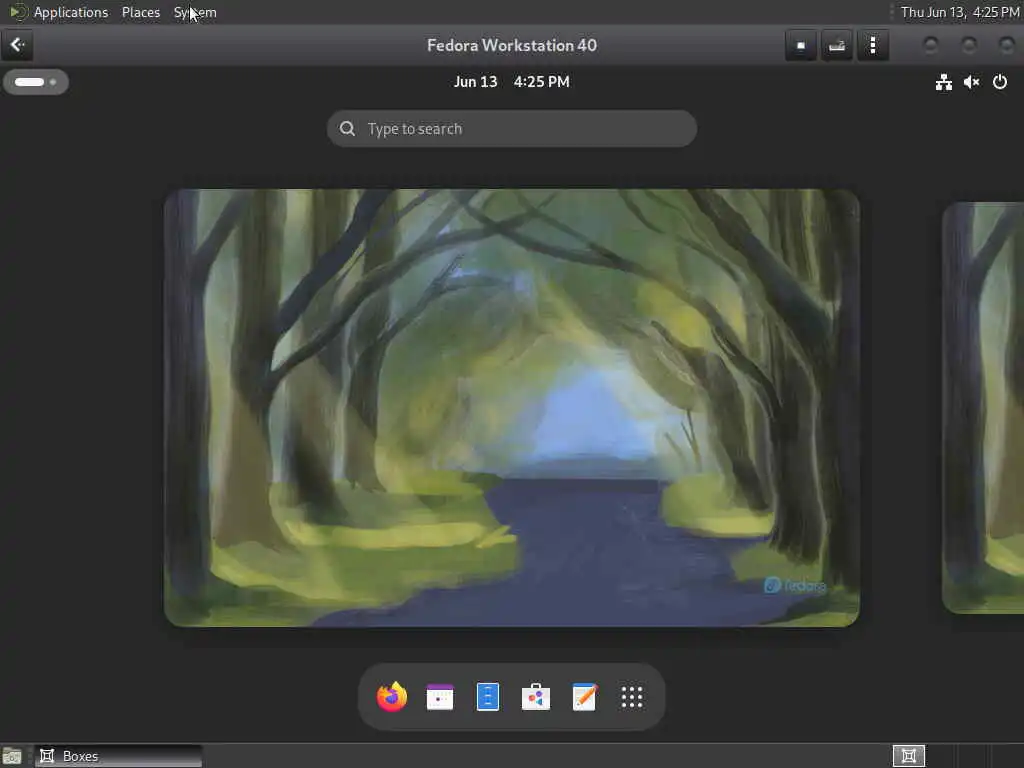Click the Thu Jun 13 panel clock
Screen dimensions: 1024x768
click(959, 12)
